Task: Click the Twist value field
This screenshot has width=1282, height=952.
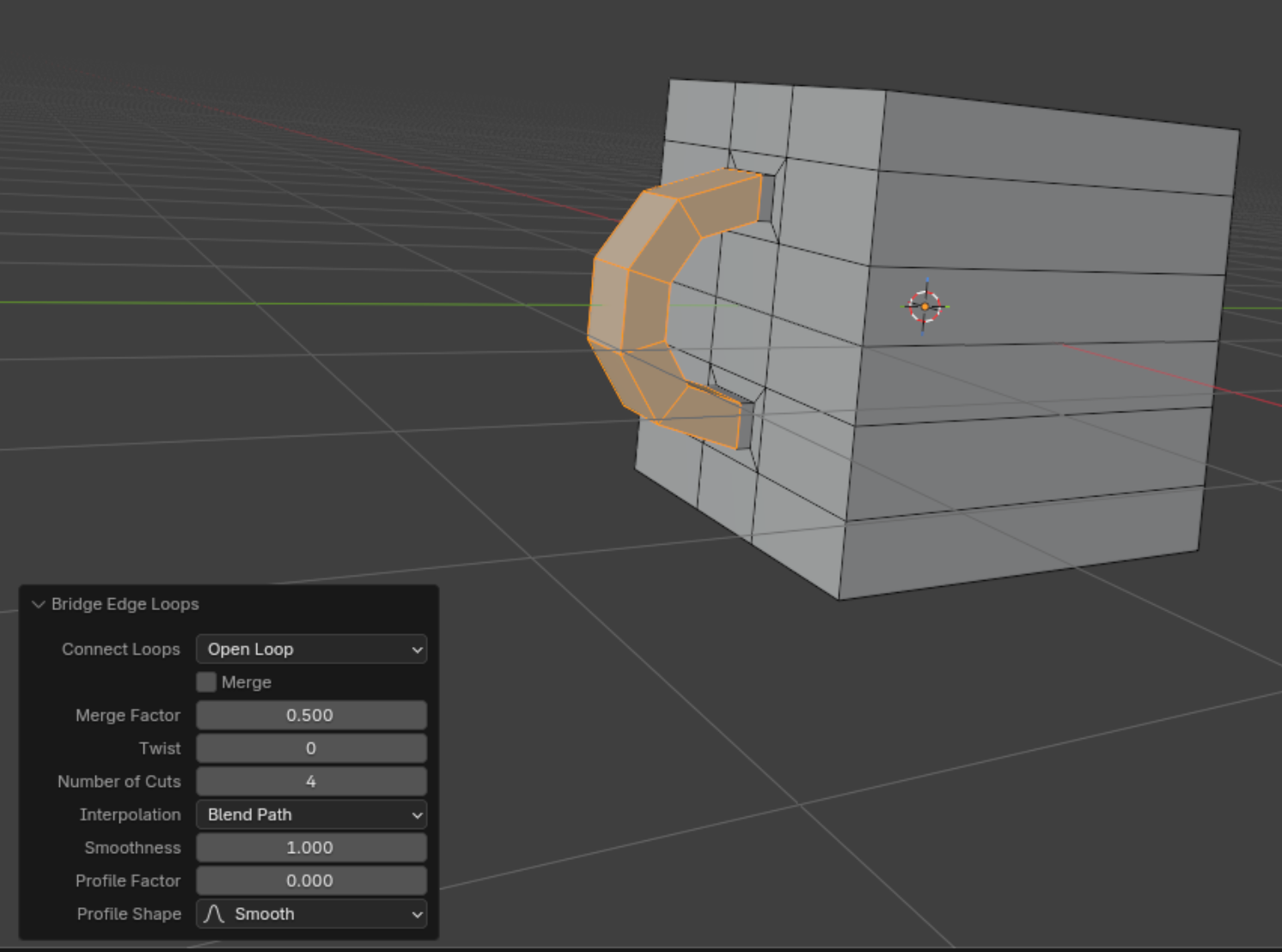Action: (311, 748)
